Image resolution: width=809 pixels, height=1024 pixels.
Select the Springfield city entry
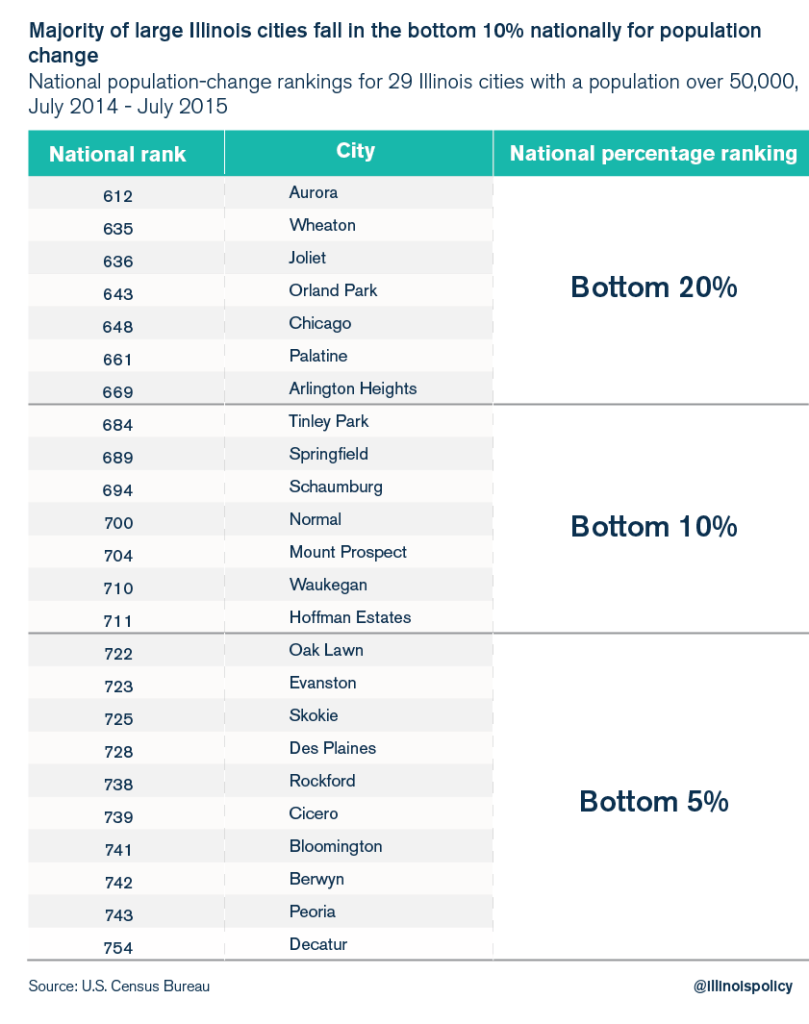tap(328, 454)
